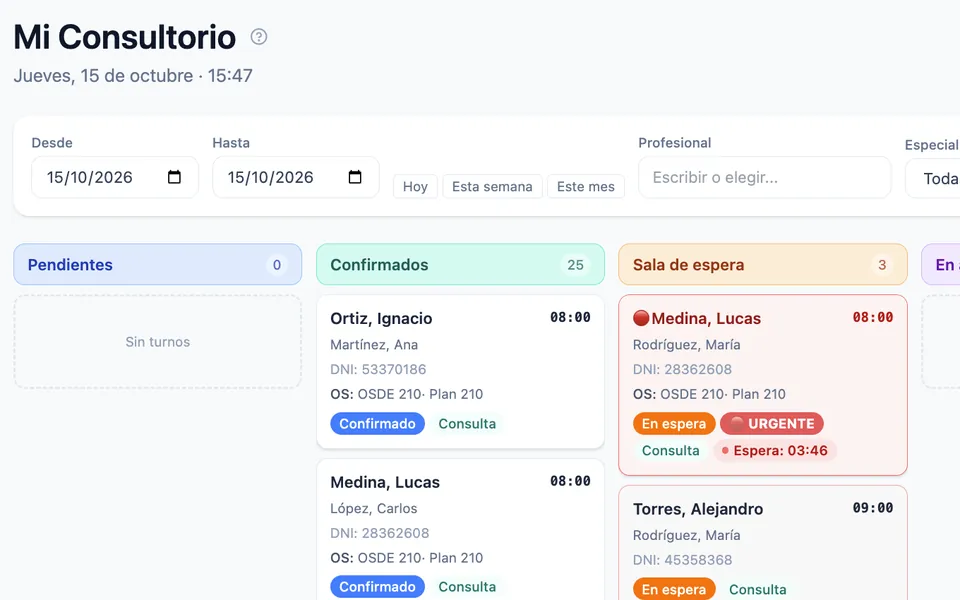Click the Hasta date field 15/10/2026
This screenshot has height=600, width=960.
[x=296, y=177]
